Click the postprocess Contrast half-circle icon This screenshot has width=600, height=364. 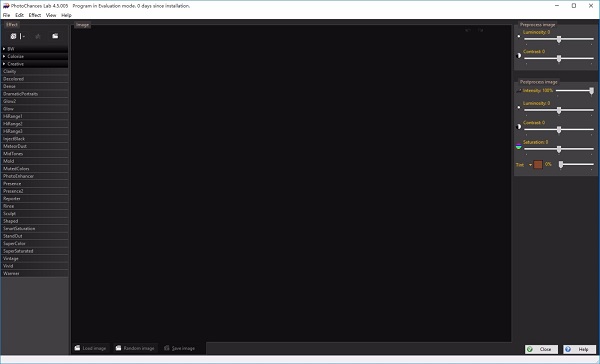(518, 127)
